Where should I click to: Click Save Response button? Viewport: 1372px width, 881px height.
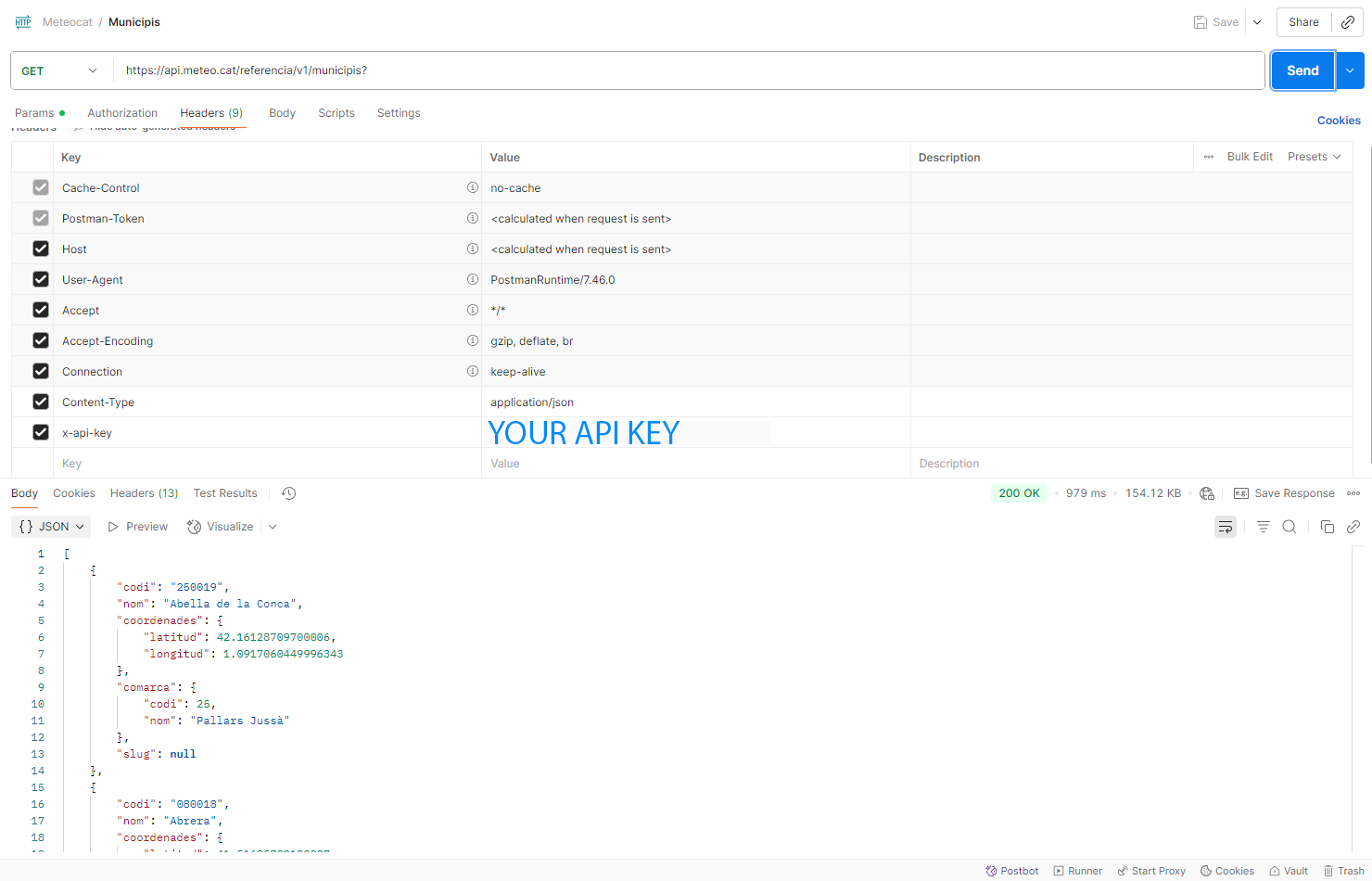click(x=1285, y=493)
